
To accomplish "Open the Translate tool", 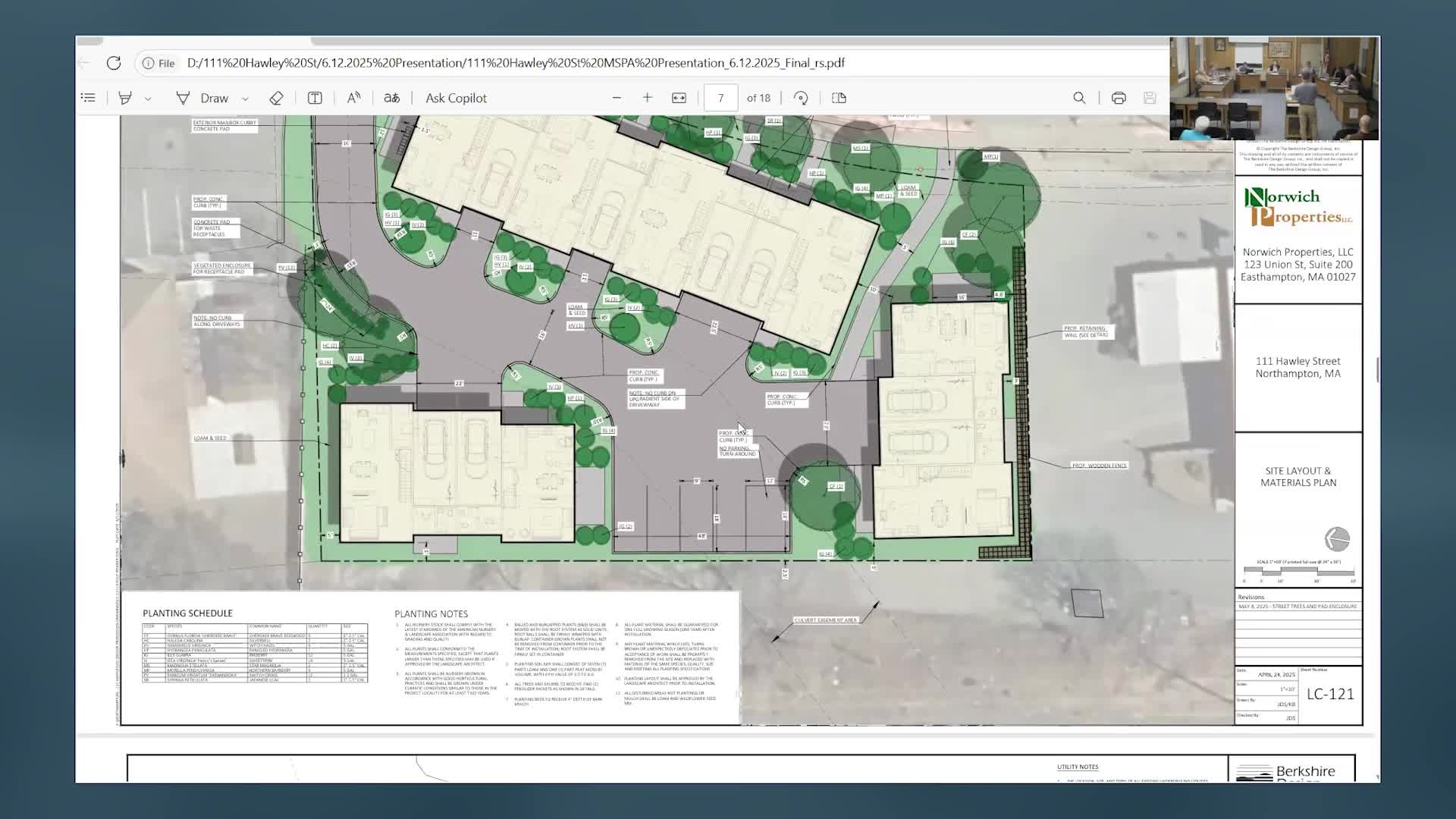I will [x=391, y=98].
